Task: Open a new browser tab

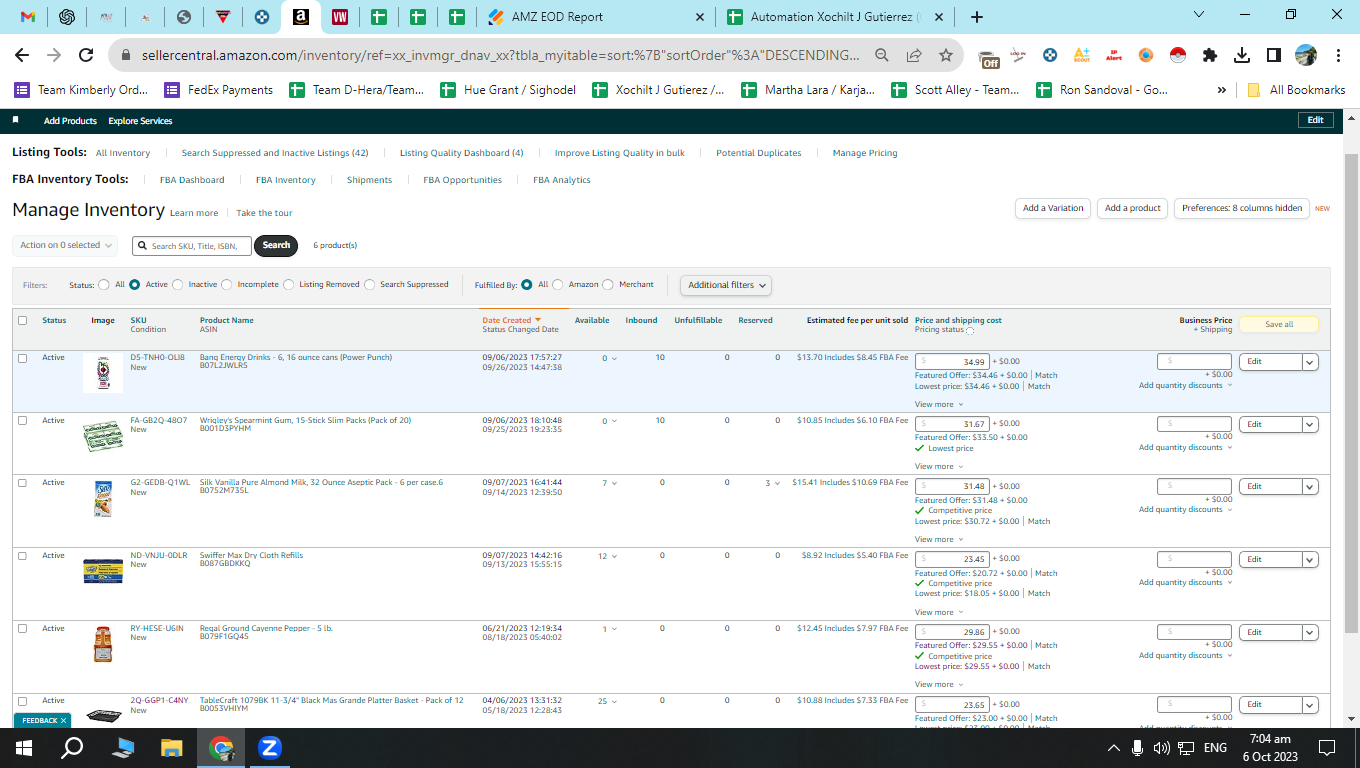Action: 977,17
